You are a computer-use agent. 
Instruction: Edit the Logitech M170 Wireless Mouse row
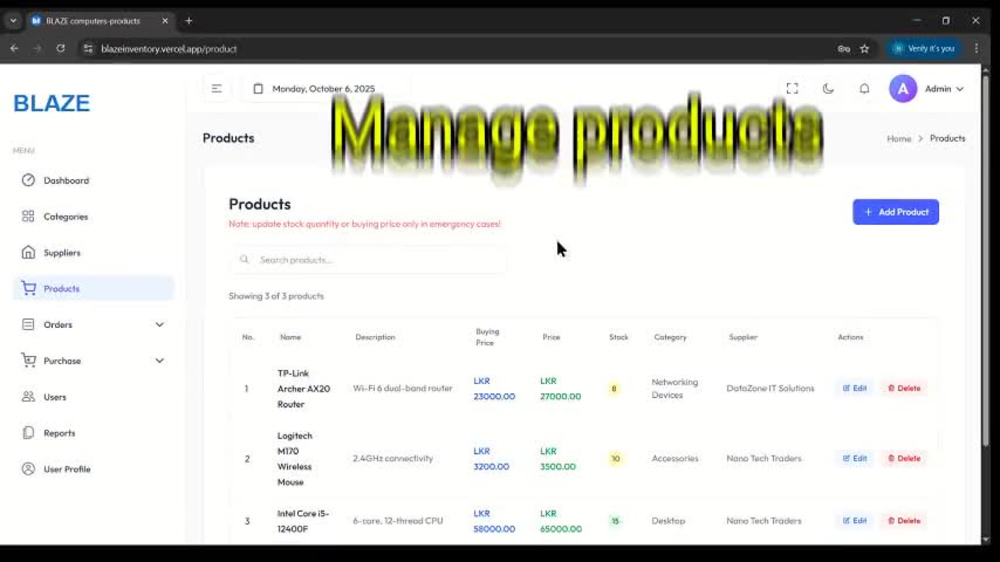tap(855, 458)
